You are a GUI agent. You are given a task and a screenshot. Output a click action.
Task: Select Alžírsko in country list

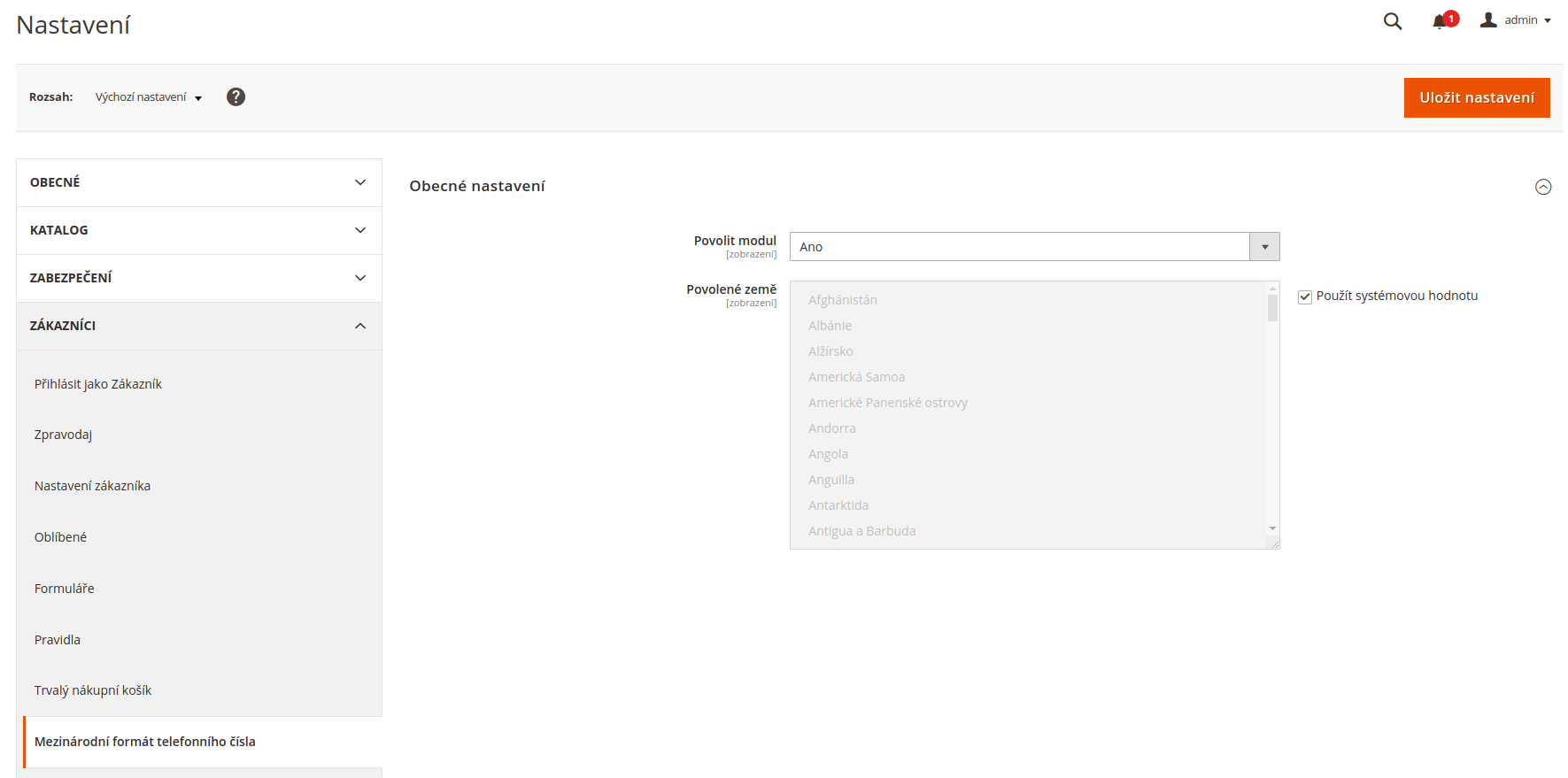pyautogui.click(x=1028, y=351)
